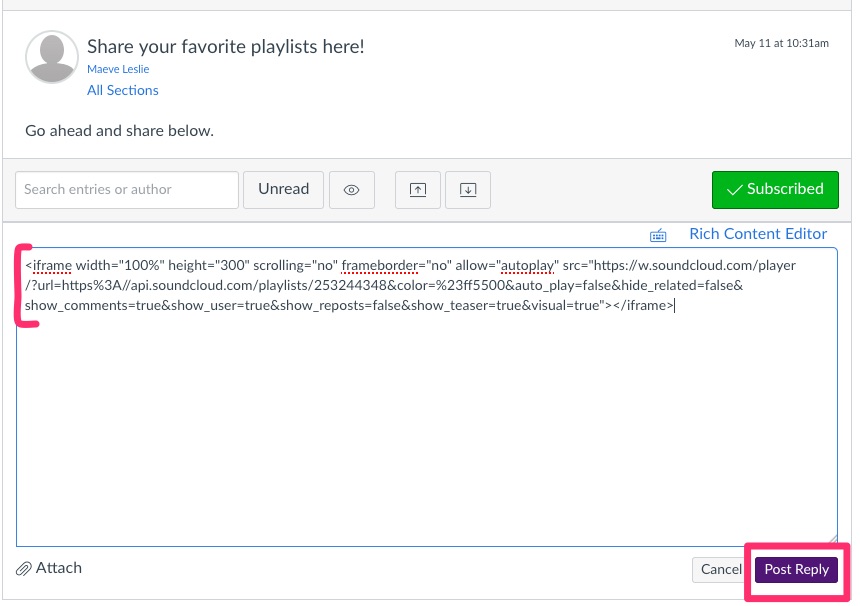Toggle the green Subscribed button
860x606 pixels.
tap(775, 189)
